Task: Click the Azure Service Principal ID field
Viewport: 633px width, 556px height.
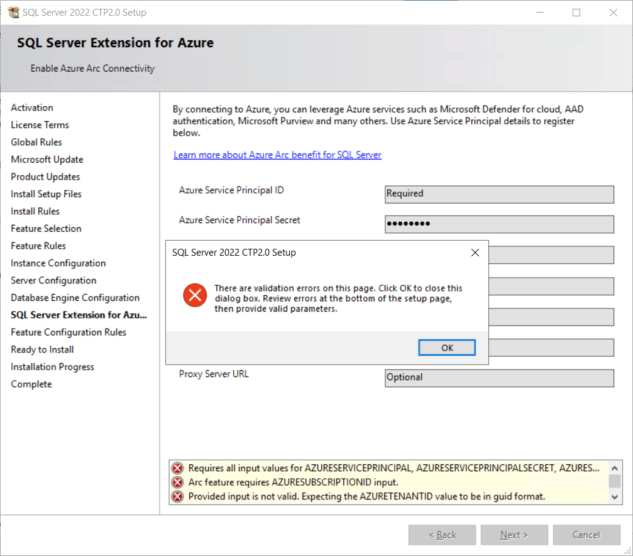Action: click(x=499, y=194)
